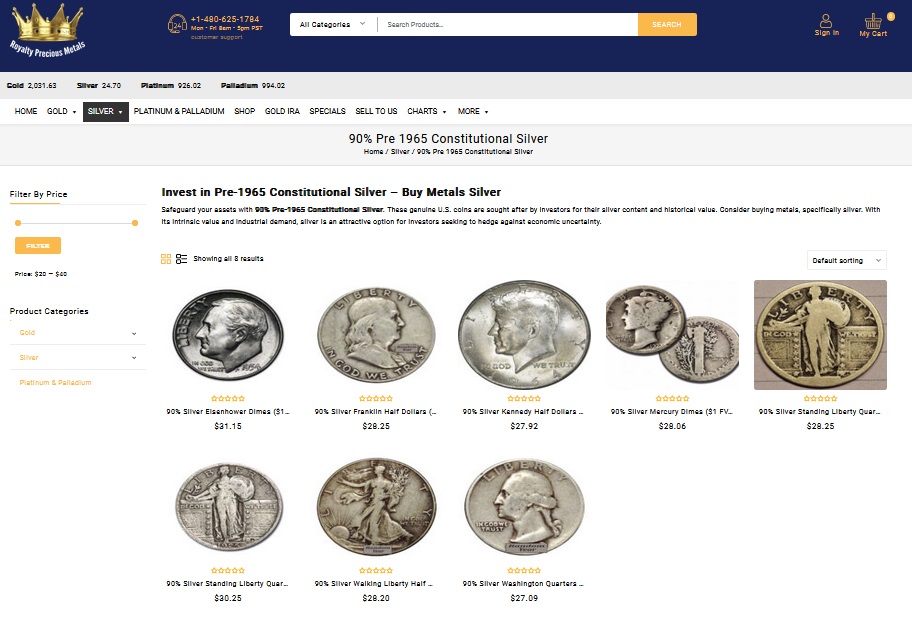Switch to grid view layout
The width and height of the screenshot is (912, 620).
click(x=166, y=259)
